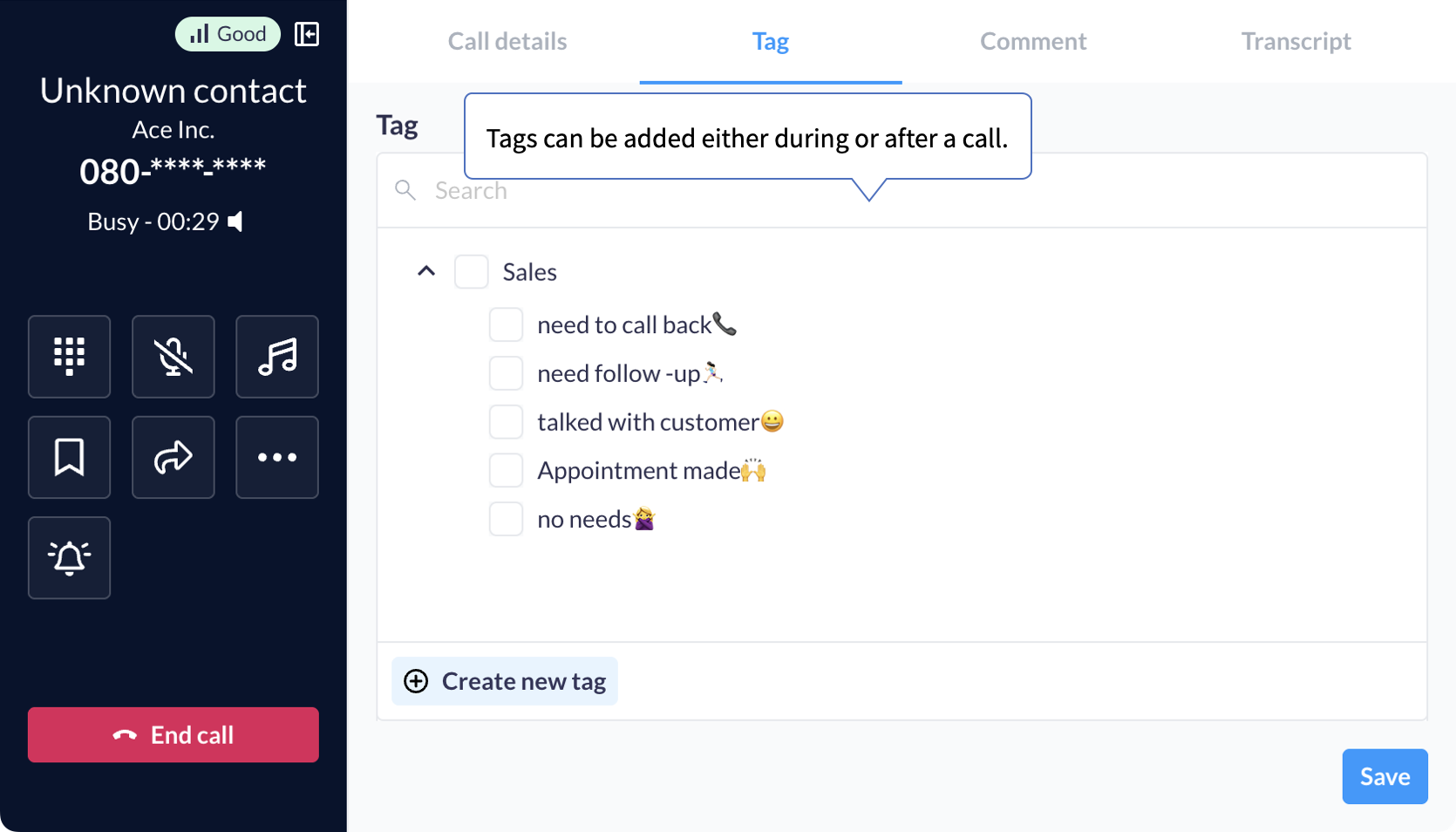This screenshot has width=1456, height=832.
Task: Go to the Comment tab
Action: (1033, 41)
